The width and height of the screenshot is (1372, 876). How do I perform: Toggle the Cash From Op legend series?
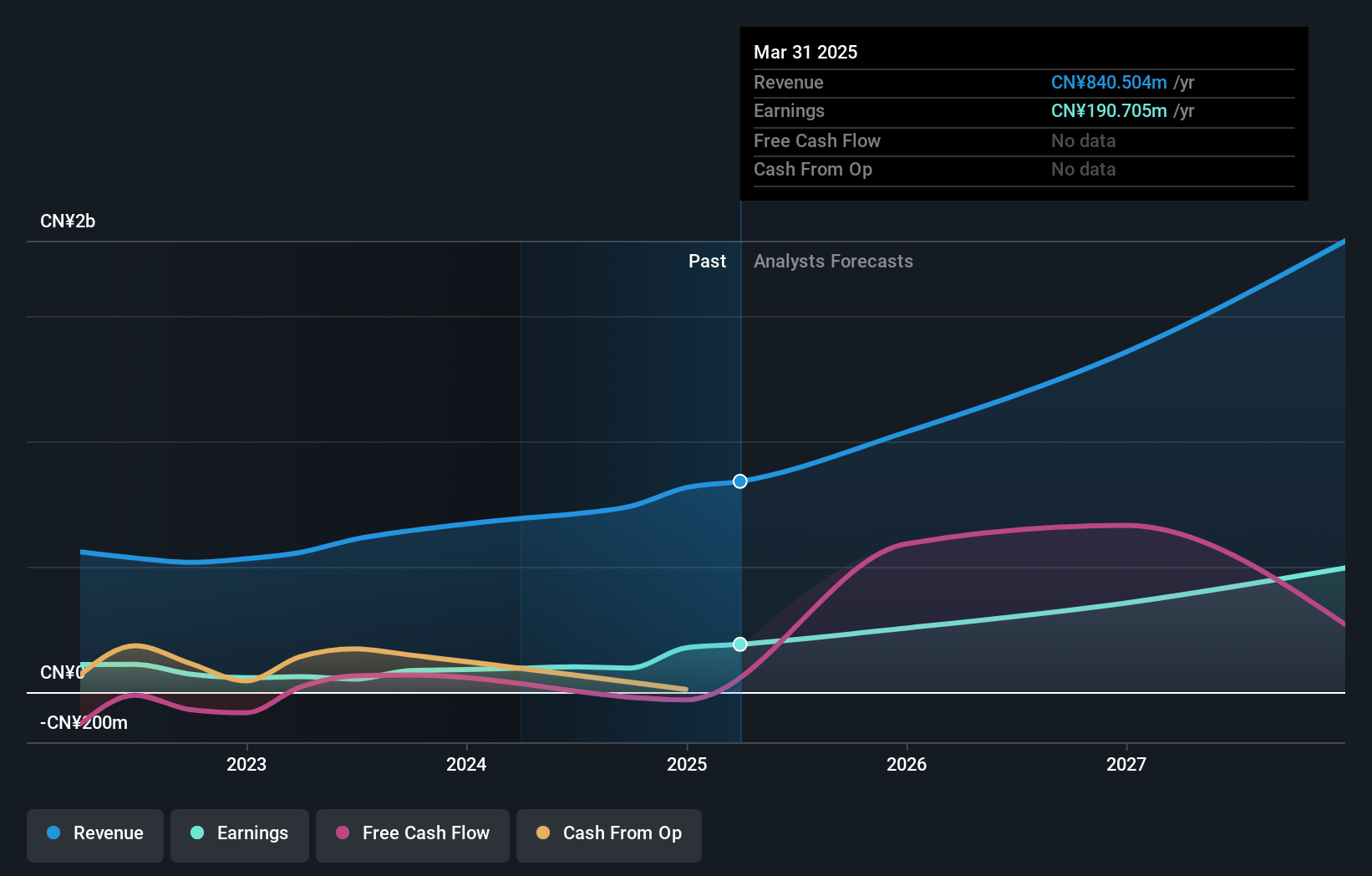pyautogui.click(x=609, y=835)
